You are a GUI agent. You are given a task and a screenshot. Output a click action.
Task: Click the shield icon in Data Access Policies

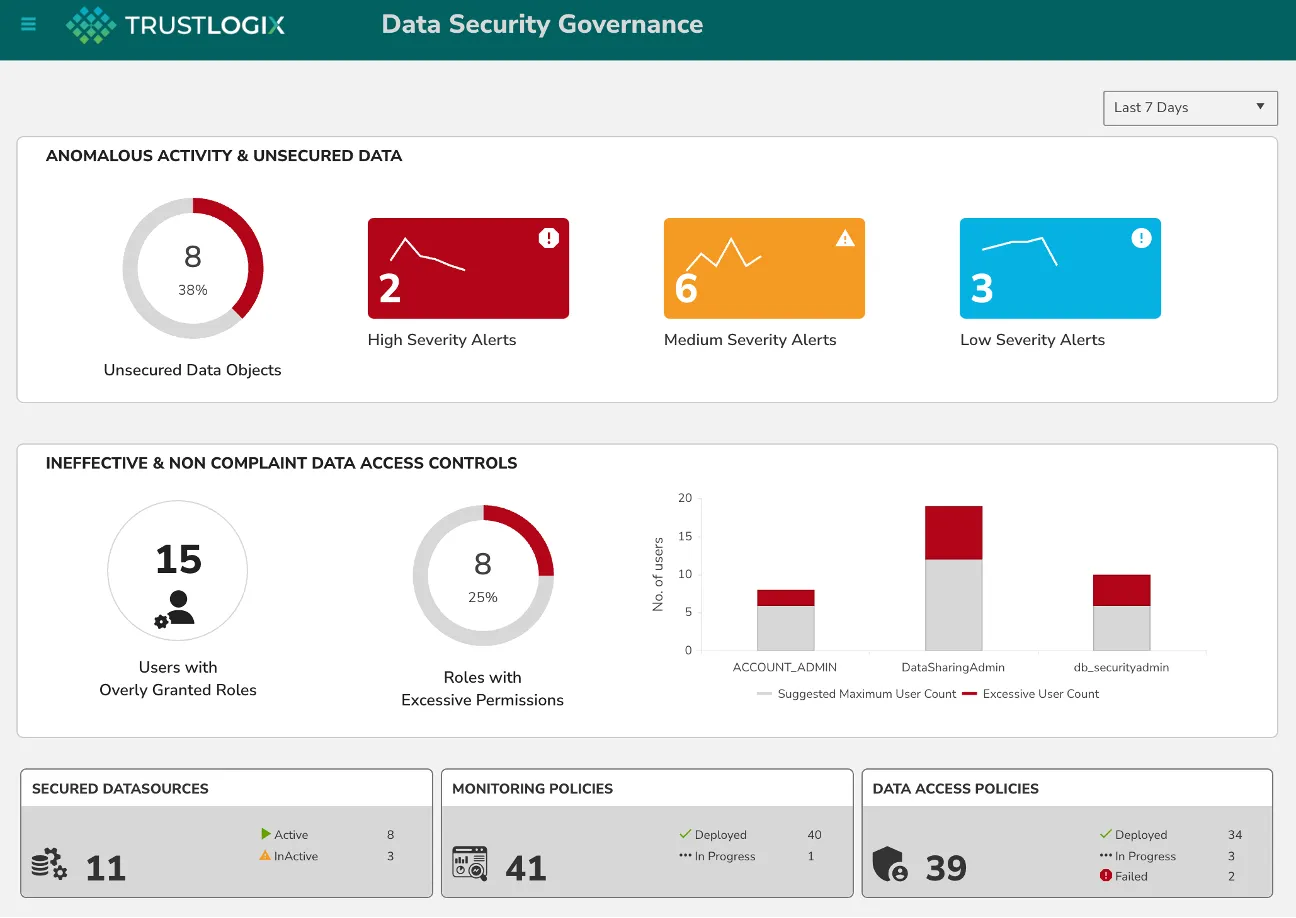888,866
